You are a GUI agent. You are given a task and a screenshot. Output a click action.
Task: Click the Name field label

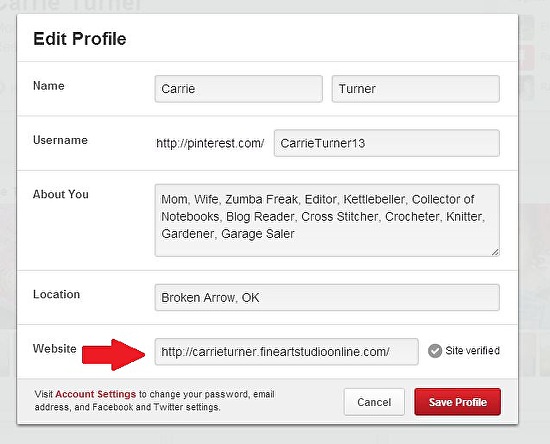[x=49, y=86]
